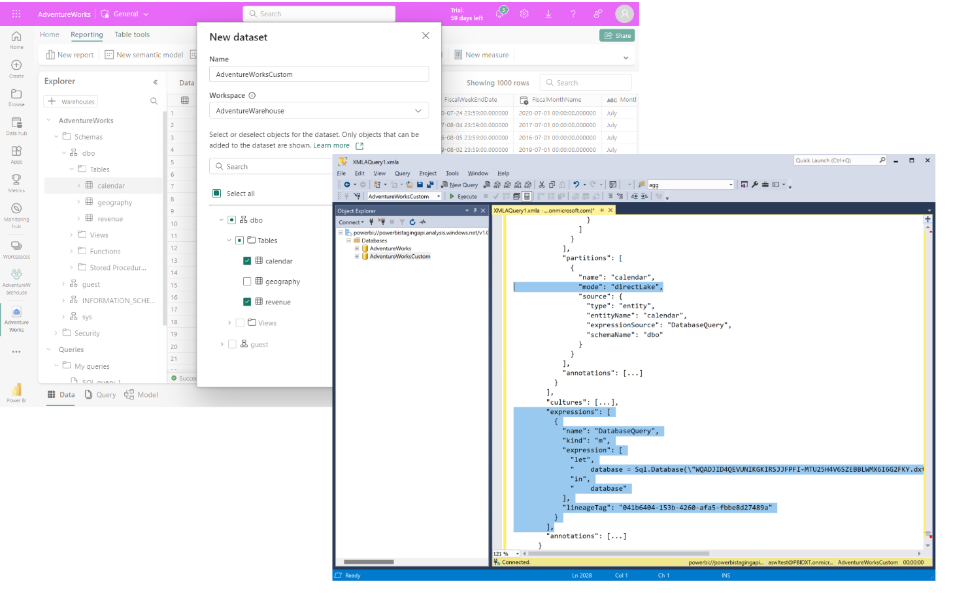
Task: Expand the AdventureWorksCustom database in Object Explorer
Action: 357,256
